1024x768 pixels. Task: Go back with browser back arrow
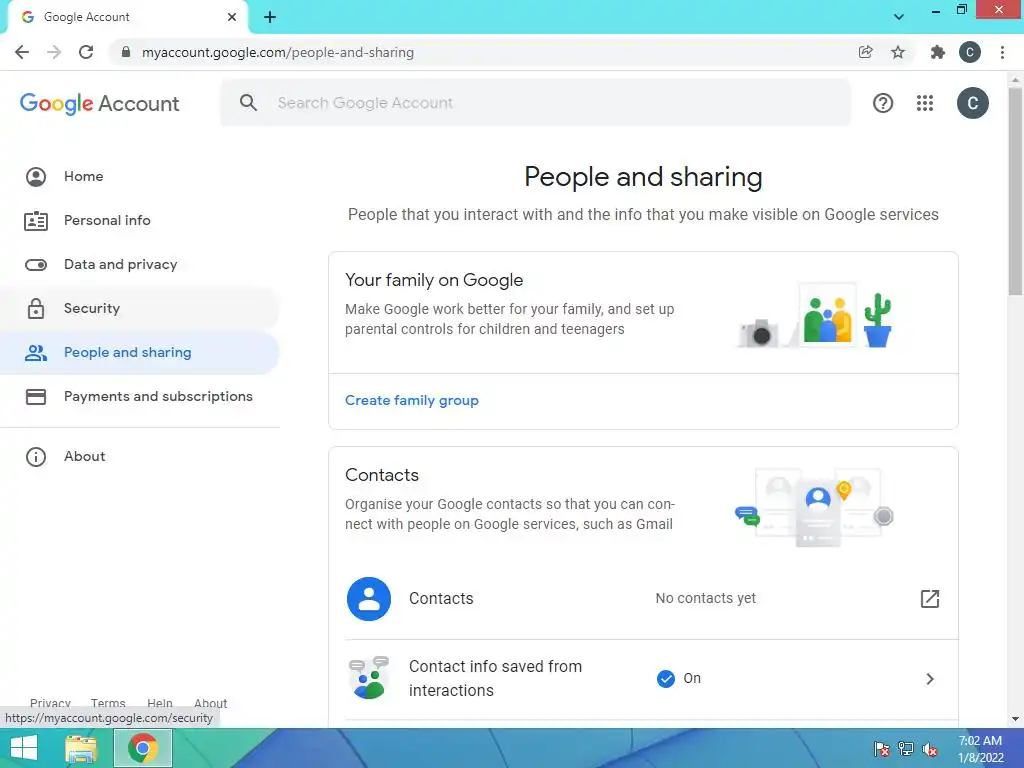point(22,52)
